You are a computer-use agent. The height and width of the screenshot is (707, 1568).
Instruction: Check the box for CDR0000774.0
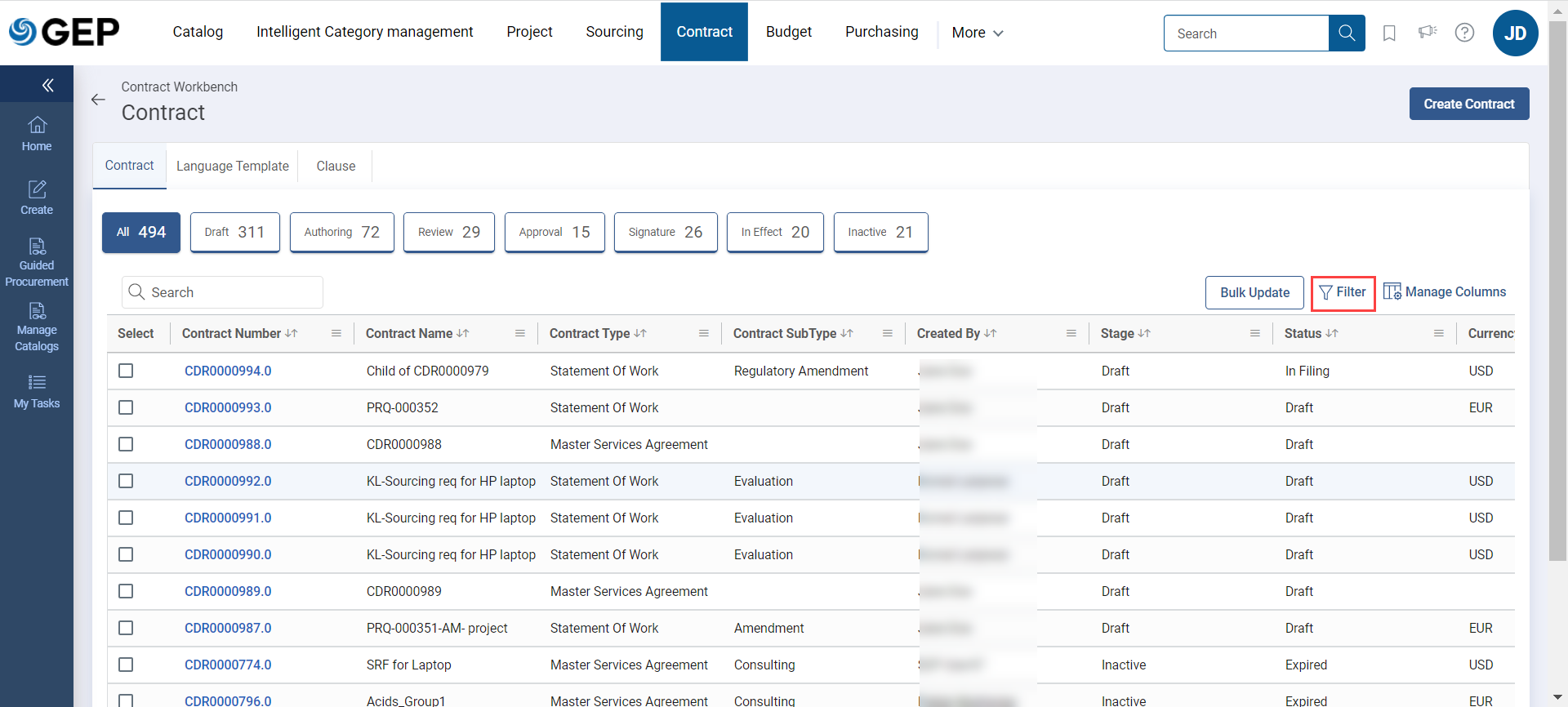coord(126,665)
